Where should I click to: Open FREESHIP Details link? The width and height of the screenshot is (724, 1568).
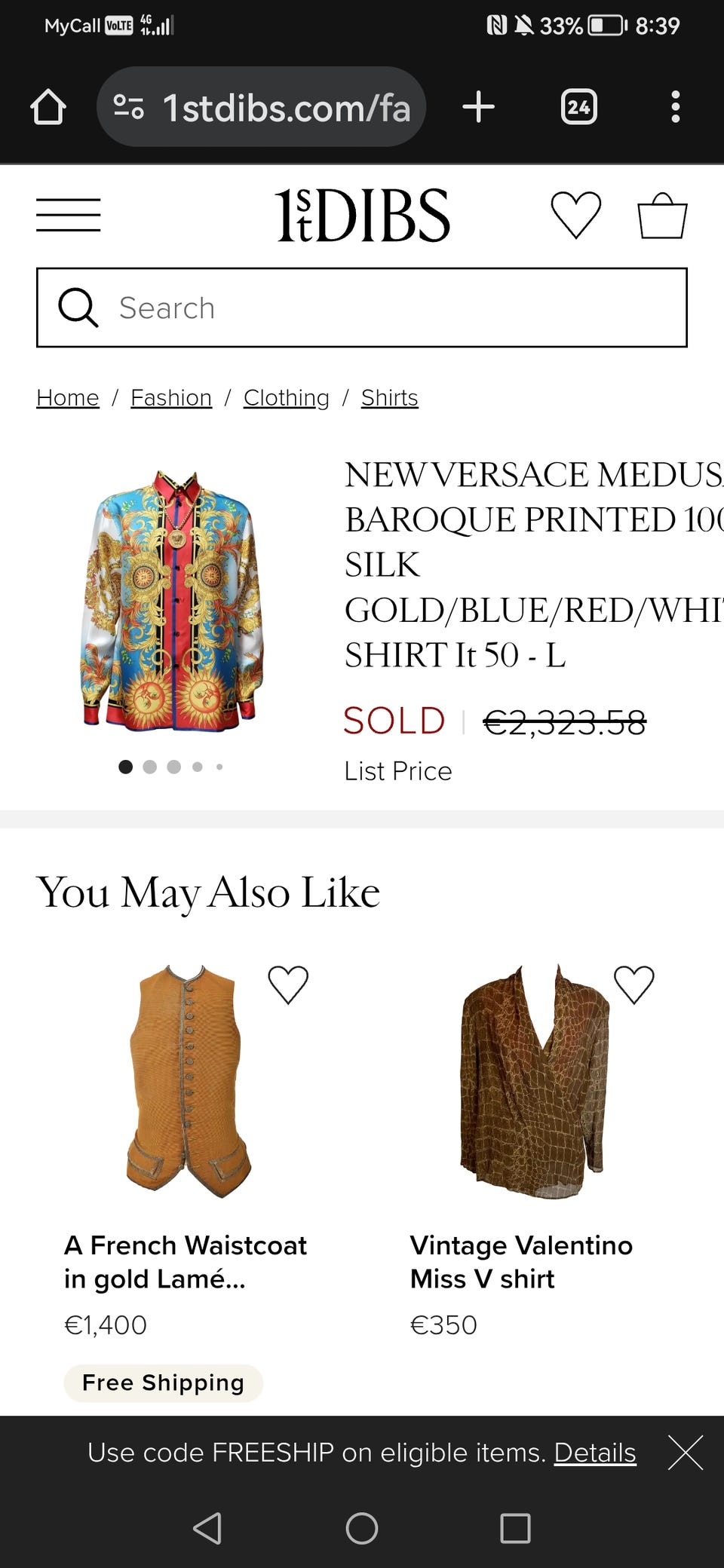click(x=595, y=1453)
